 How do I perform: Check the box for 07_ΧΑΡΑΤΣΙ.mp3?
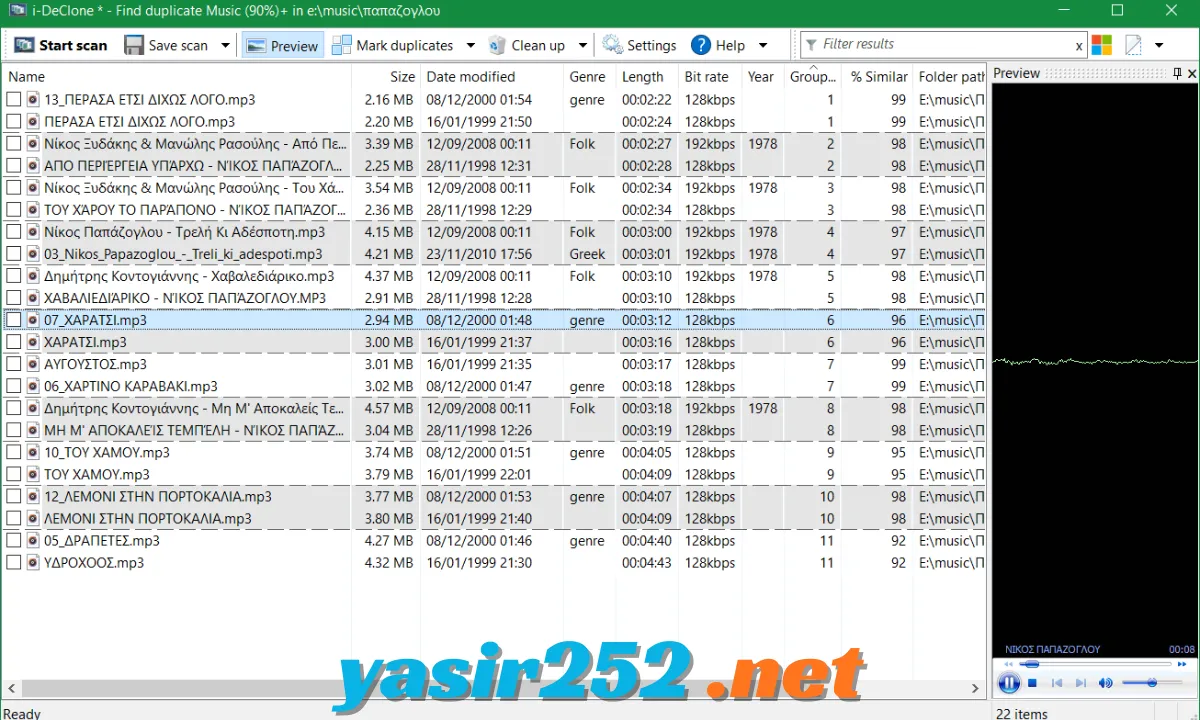(14, 320)
